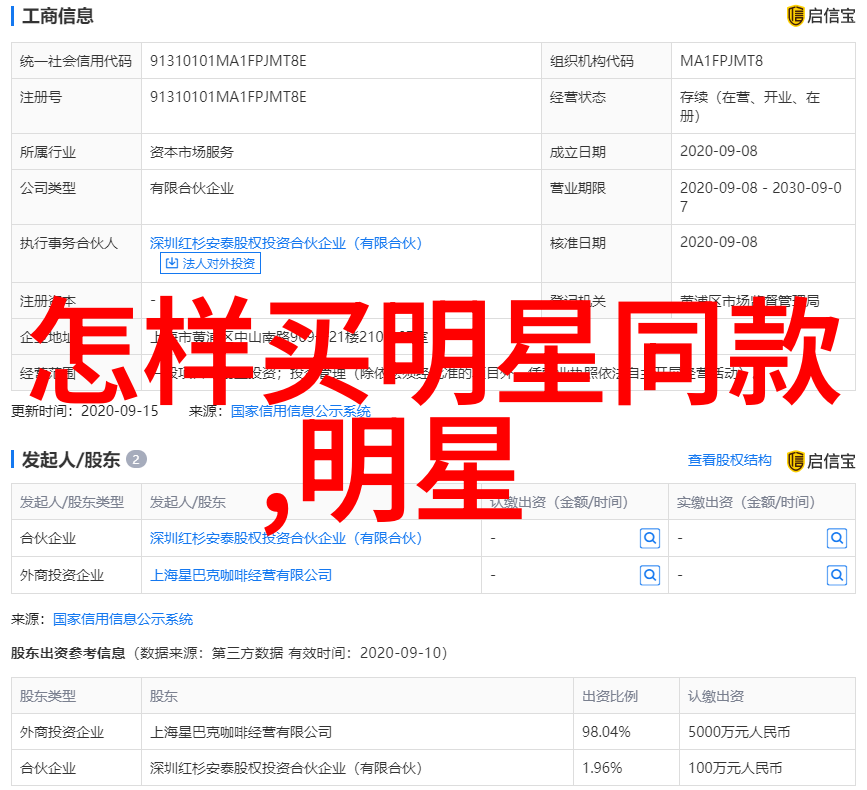
Task: Select the 组织机构代码 value MA1FPJMT8
Action: 721,61
